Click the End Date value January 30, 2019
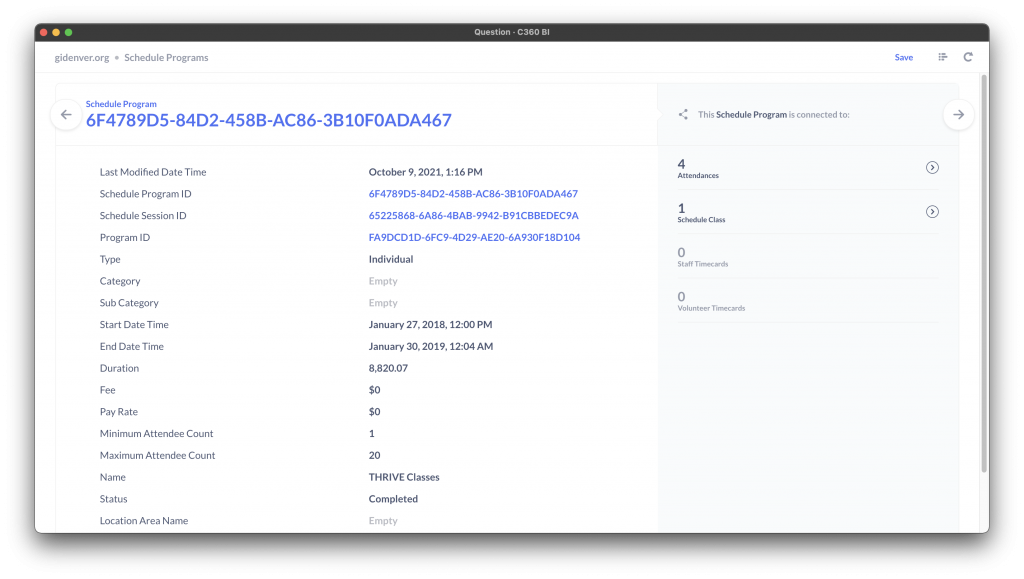Screen dimensions: 1024x579 point(430,347)
